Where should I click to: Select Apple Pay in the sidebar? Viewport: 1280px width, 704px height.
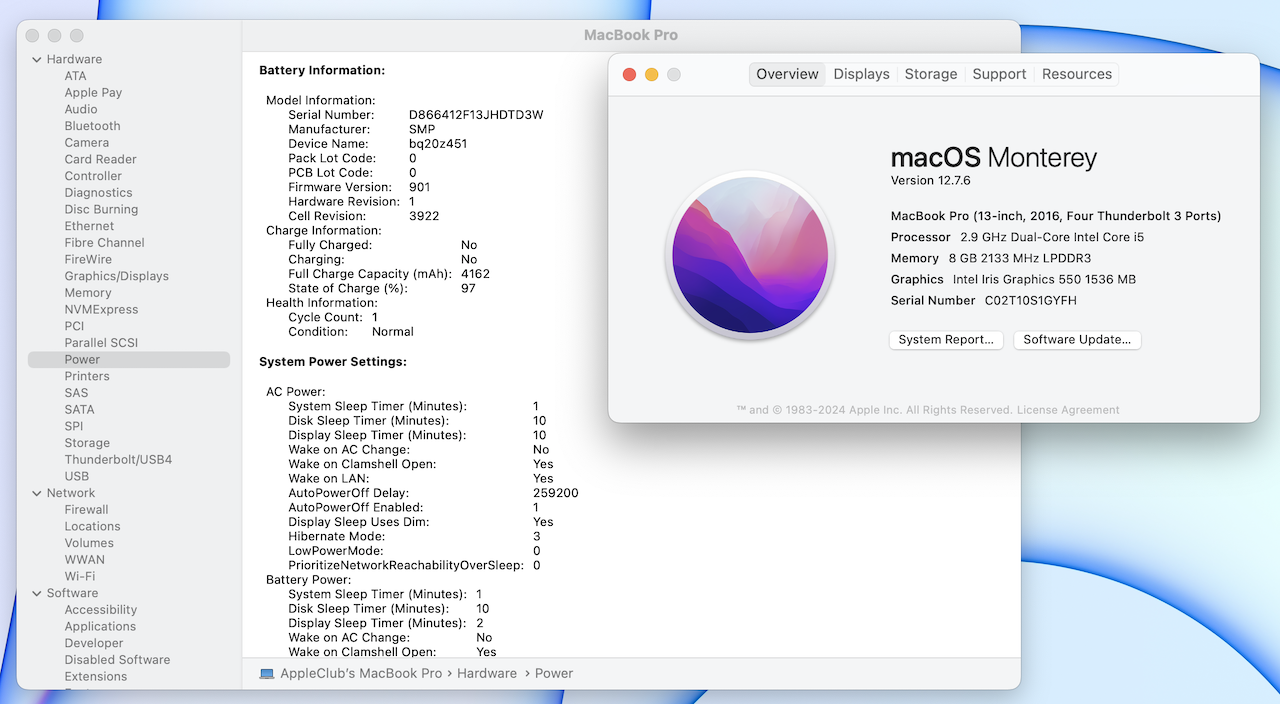pos(93,93)
